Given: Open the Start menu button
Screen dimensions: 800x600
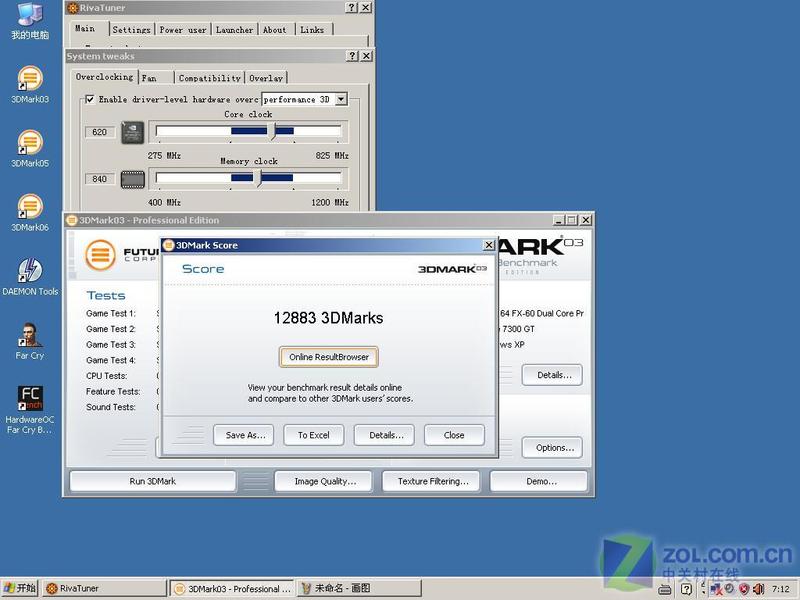Looking at the screenshot, I should pos(20,588).
